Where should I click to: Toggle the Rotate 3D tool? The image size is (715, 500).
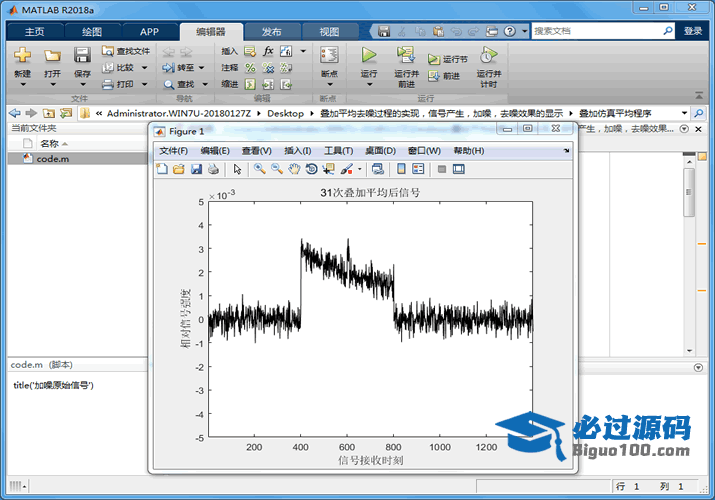click(311, 169)
